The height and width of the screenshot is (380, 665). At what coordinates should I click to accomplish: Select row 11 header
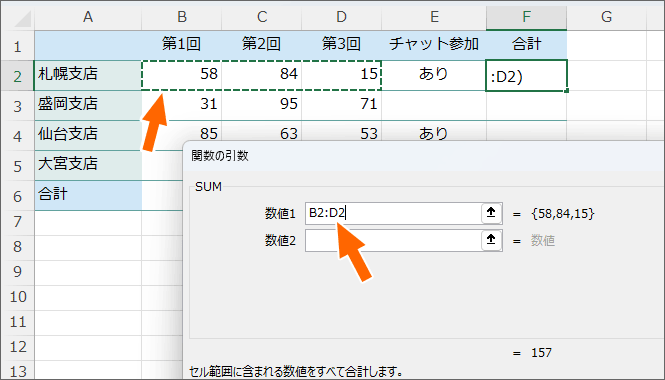click(17, 322)
